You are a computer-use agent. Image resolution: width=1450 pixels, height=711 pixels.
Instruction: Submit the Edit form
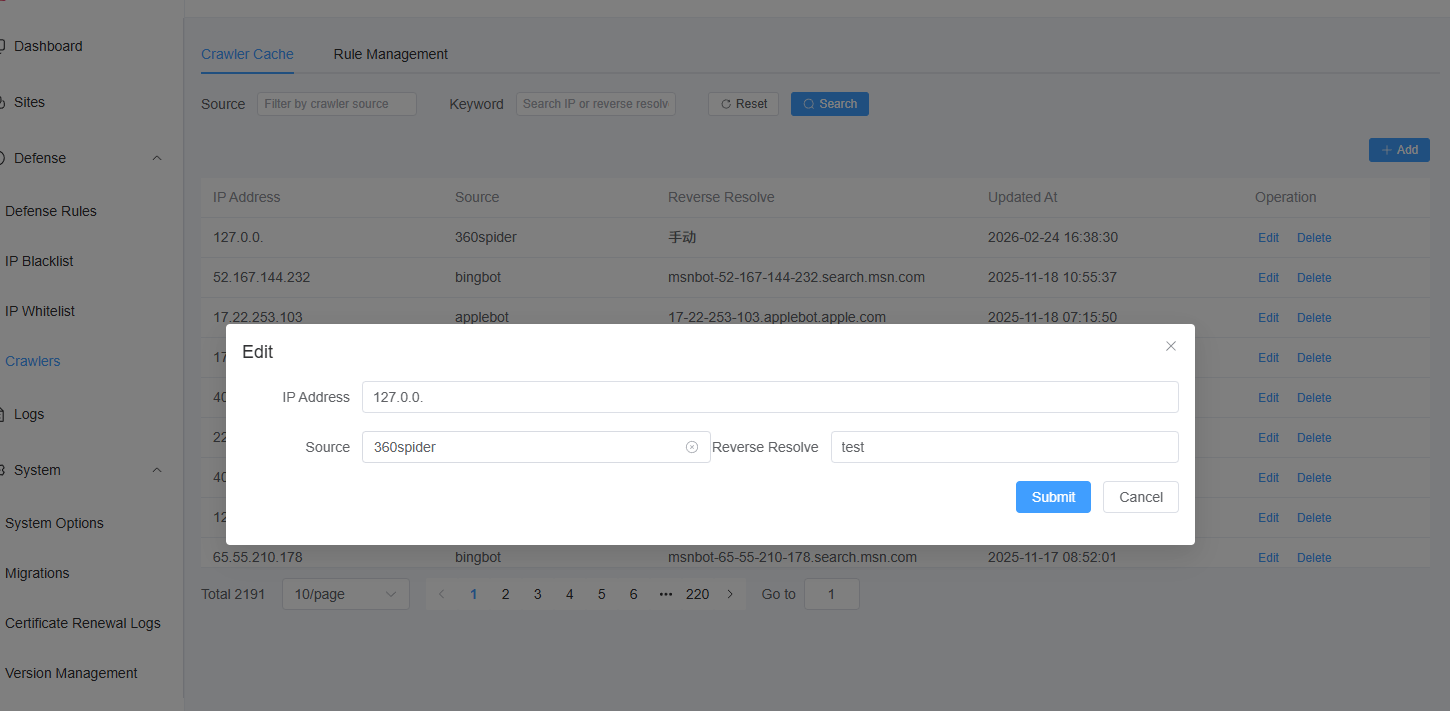[x=1053, y=497]
